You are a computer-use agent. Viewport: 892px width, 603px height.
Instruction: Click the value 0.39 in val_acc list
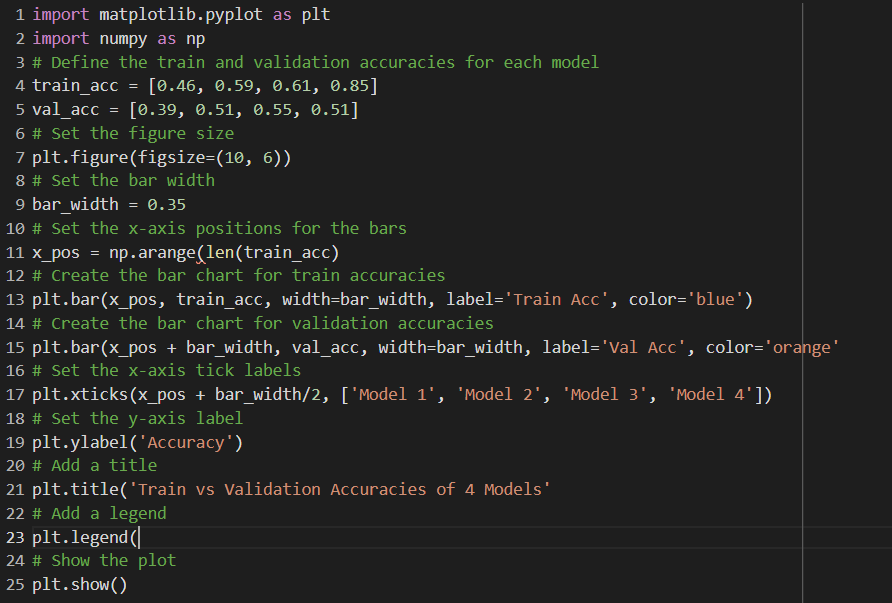pyautogui.click(x=157, y=109)
